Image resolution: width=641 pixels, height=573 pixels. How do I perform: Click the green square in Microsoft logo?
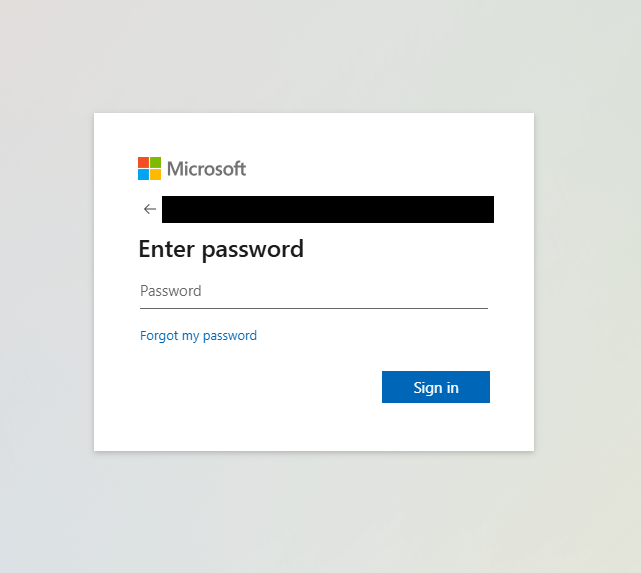click(155, 162)
